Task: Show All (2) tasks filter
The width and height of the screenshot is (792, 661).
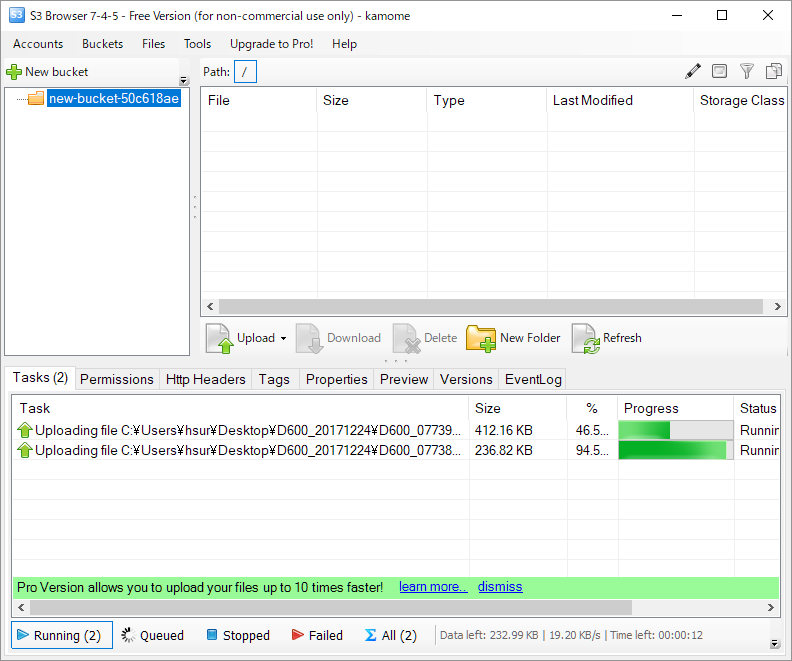Action: 391,635
